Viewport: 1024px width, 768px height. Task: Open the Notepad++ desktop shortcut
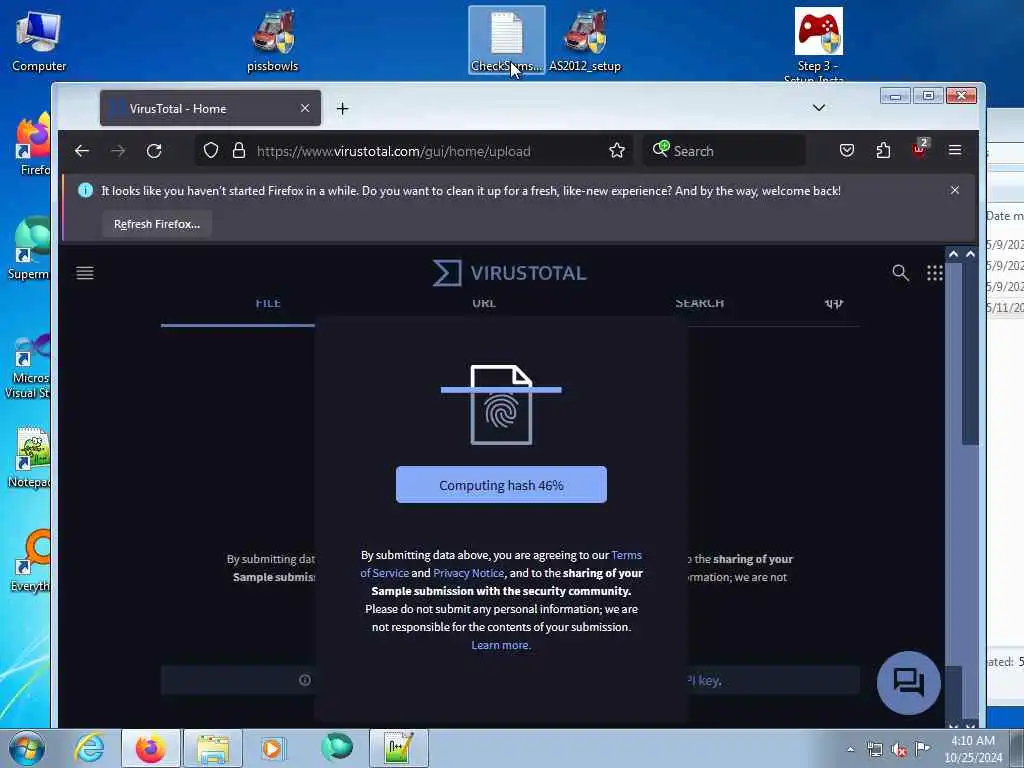tap(29, 457)
